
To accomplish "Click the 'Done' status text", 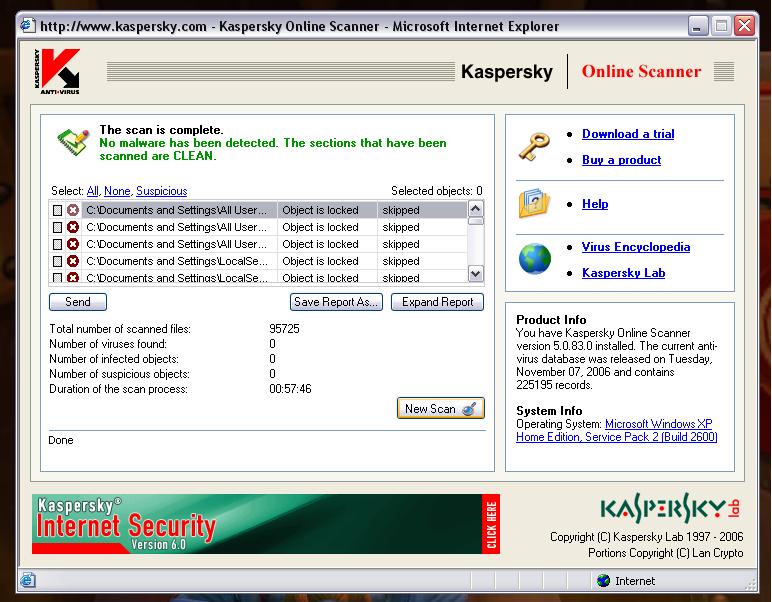I will [x=61, y=440].
